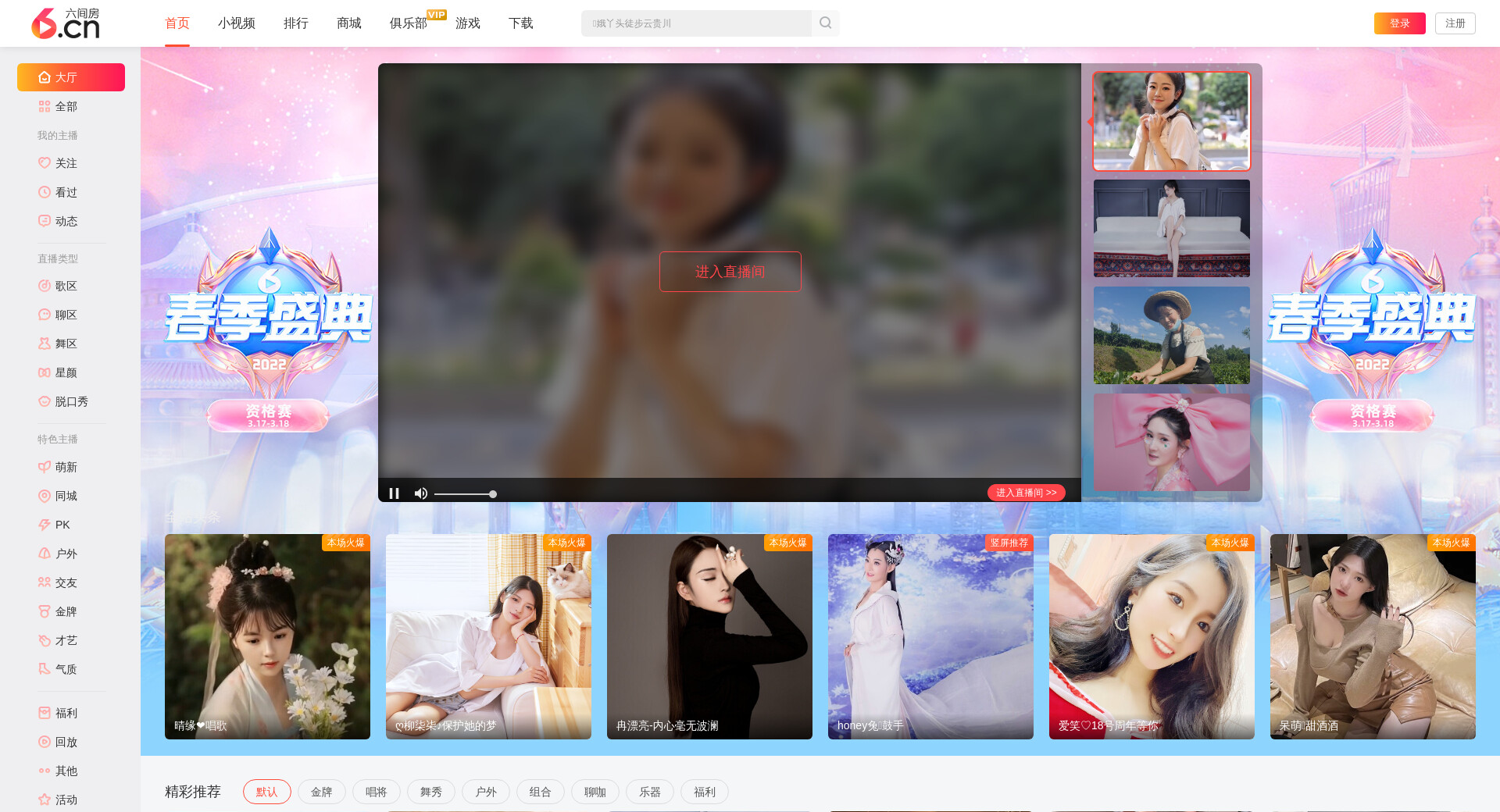This screenshot has width=1500, height=812.
Task: Select the 金牌 sidebar icon
Action: click(45, 611)
